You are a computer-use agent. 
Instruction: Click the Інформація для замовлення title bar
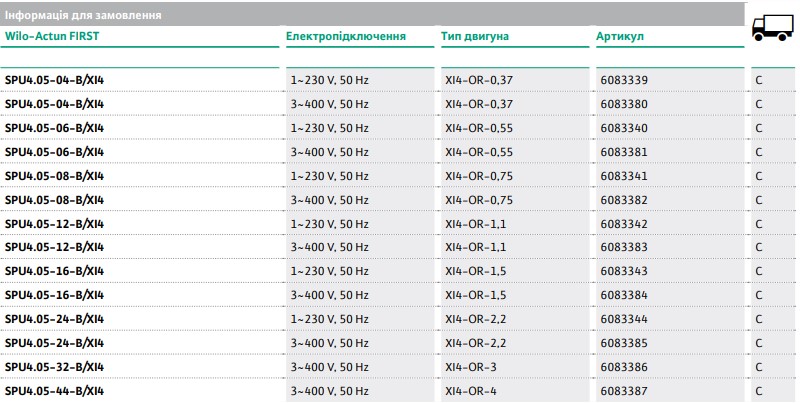click(x=82, y=17)
